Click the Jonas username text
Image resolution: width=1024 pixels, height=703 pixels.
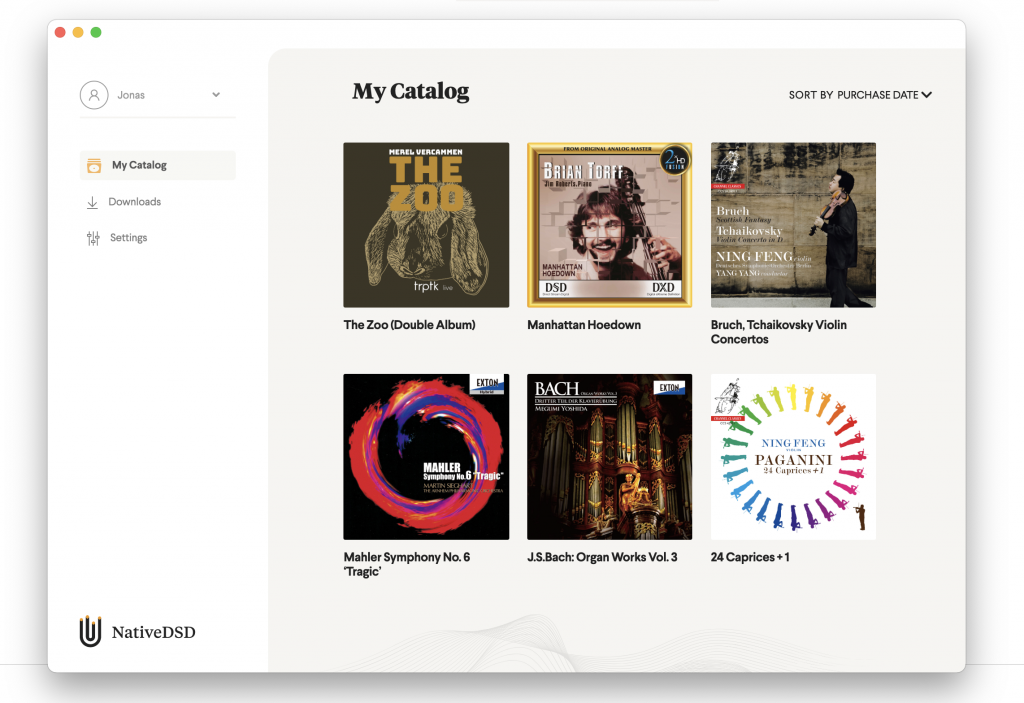coord(131,95)
